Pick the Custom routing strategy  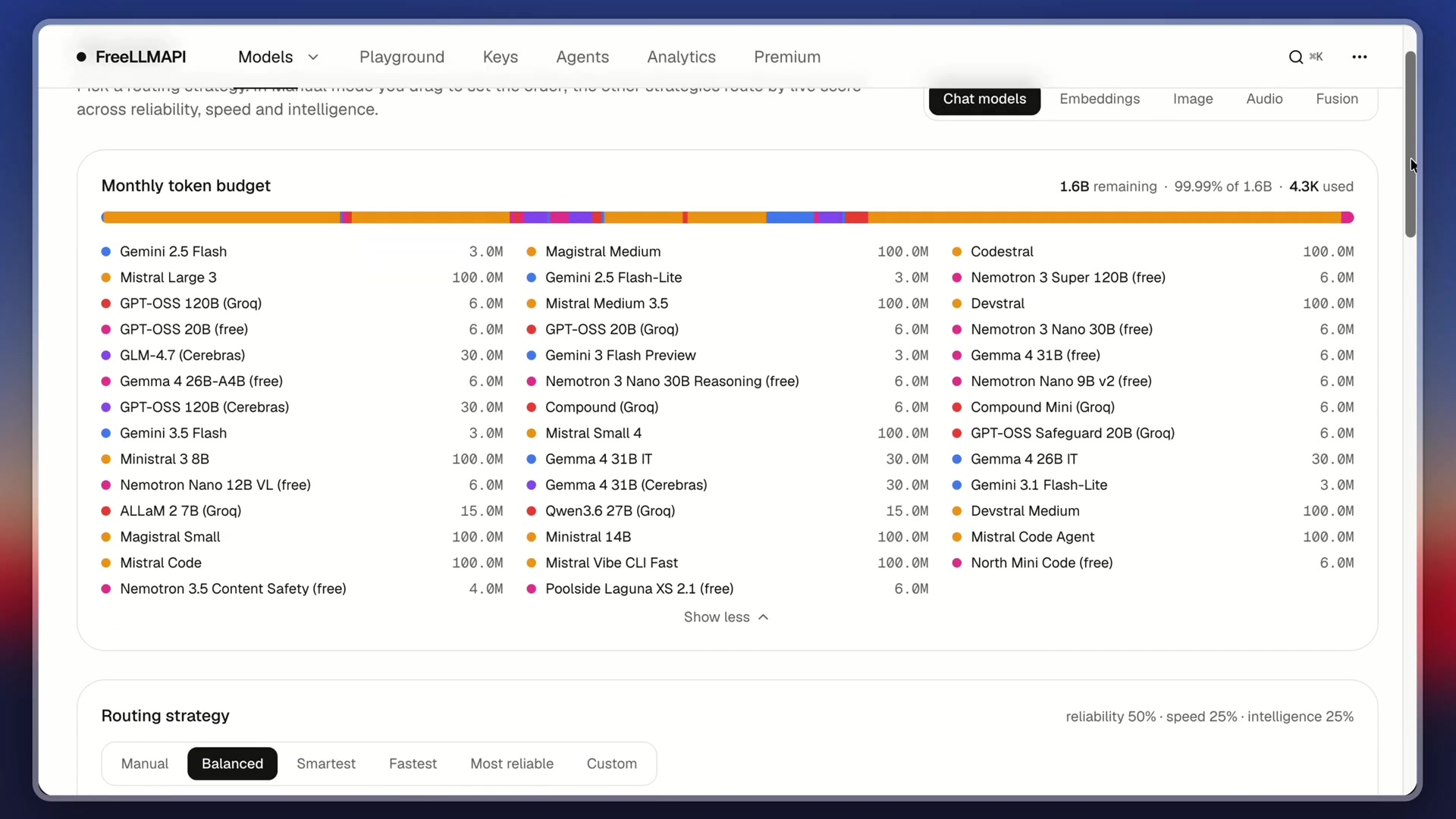611,764
